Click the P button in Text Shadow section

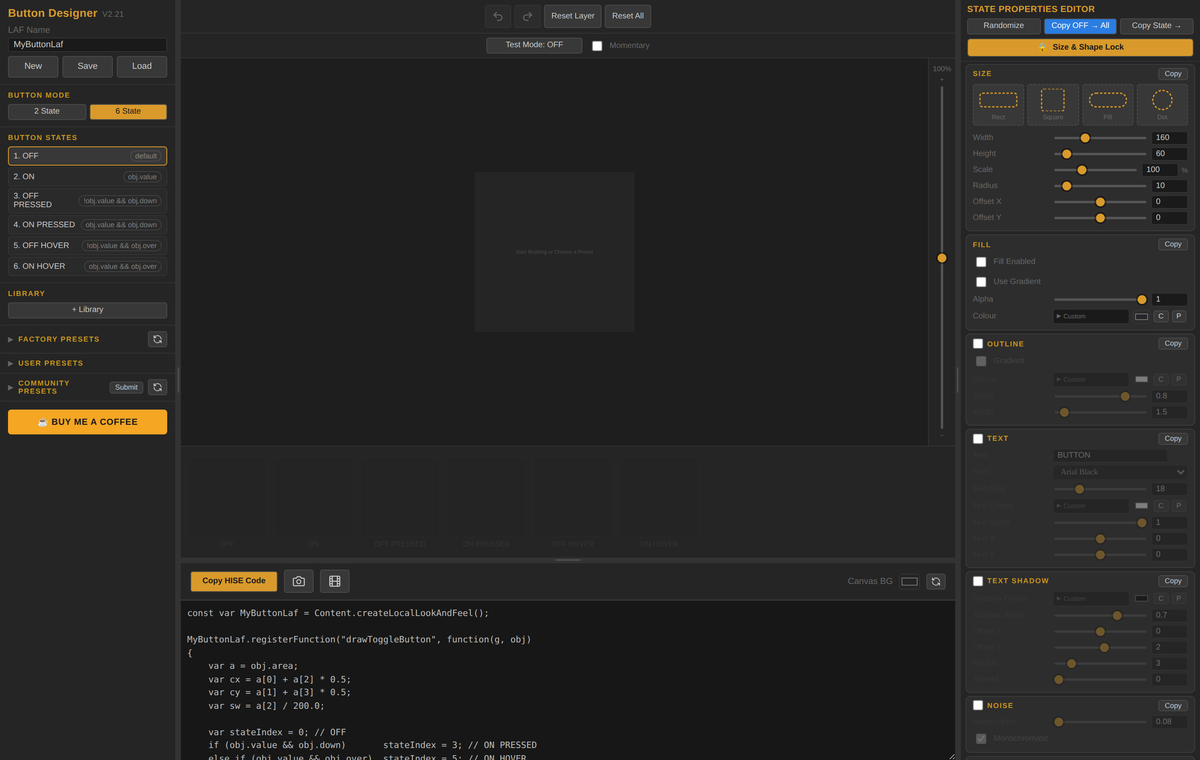click(1179, 598)
